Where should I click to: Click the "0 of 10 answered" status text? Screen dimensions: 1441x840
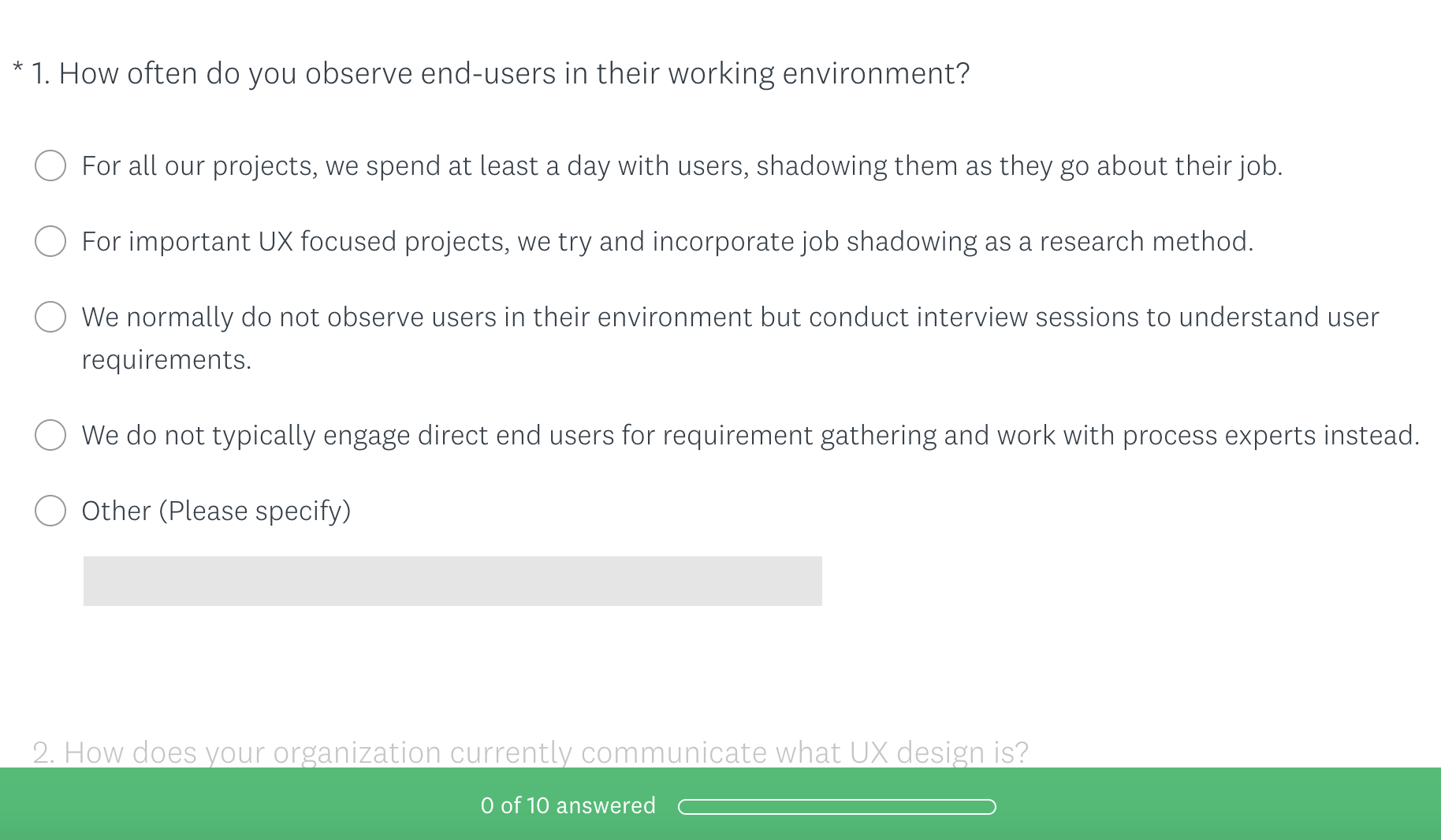tap(568, 805)
